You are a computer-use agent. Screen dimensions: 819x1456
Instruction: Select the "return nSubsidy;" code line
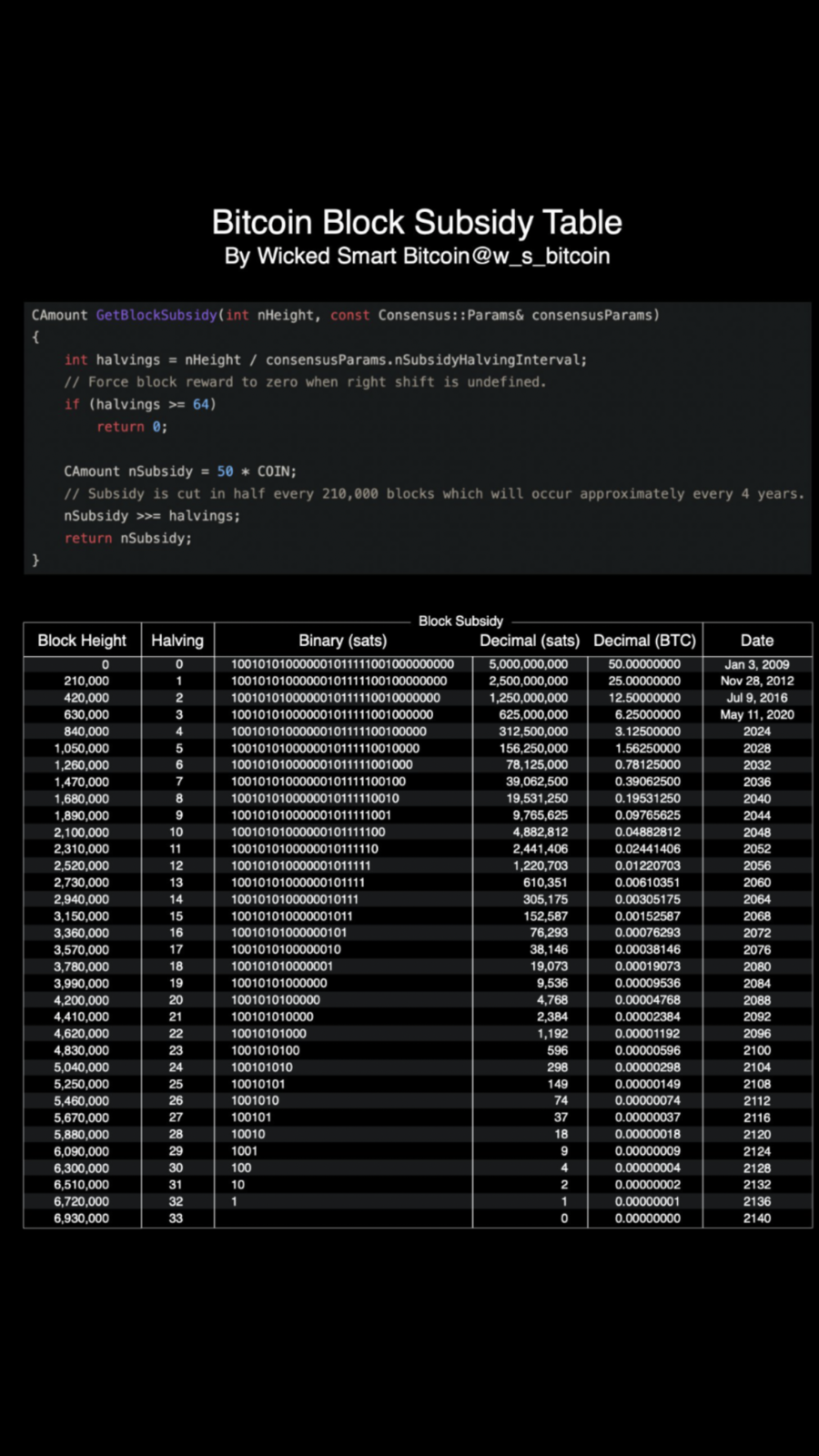tap(128, 538)
